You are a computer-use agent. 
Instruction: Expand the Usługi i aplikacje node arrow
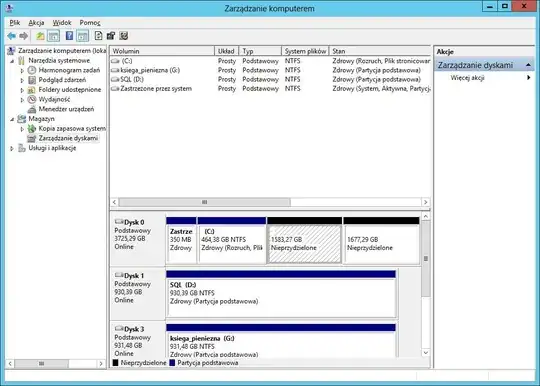[12, 148]
